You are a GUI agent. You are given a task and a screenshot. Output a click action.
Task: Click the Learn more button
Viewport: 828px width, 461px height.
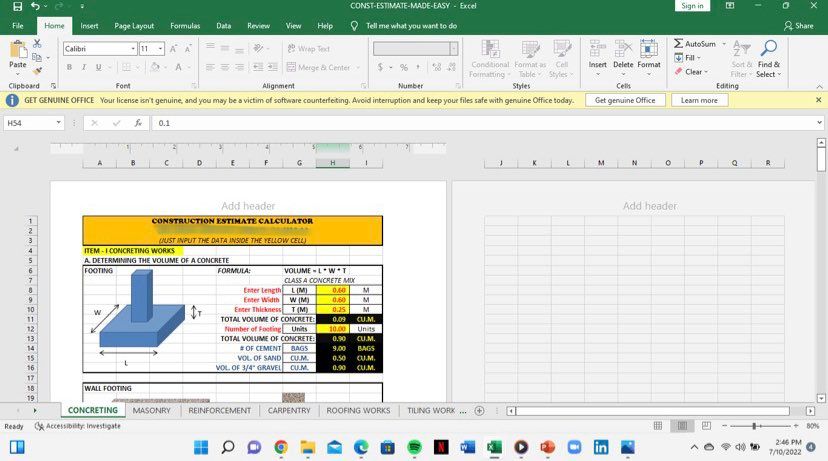699,100
